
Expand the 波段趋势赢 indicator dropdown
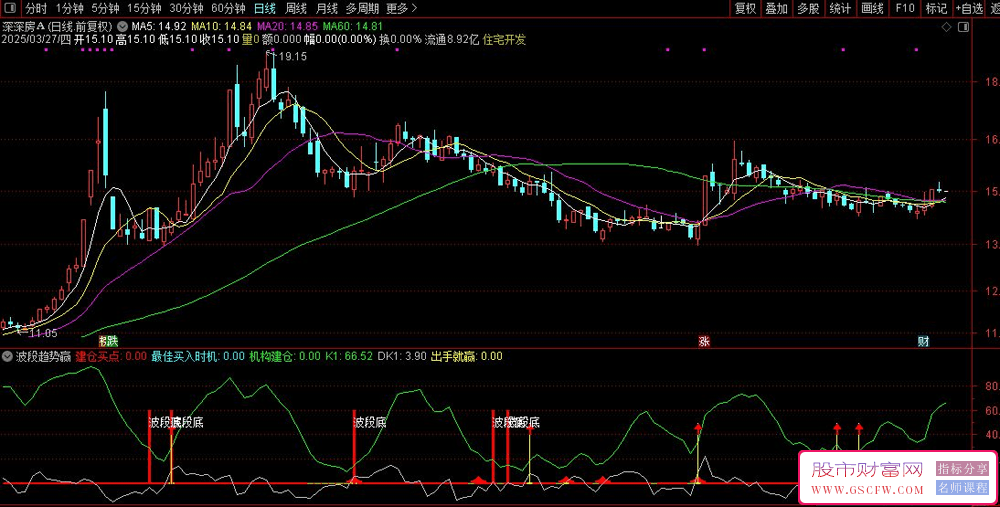(8, 356)
